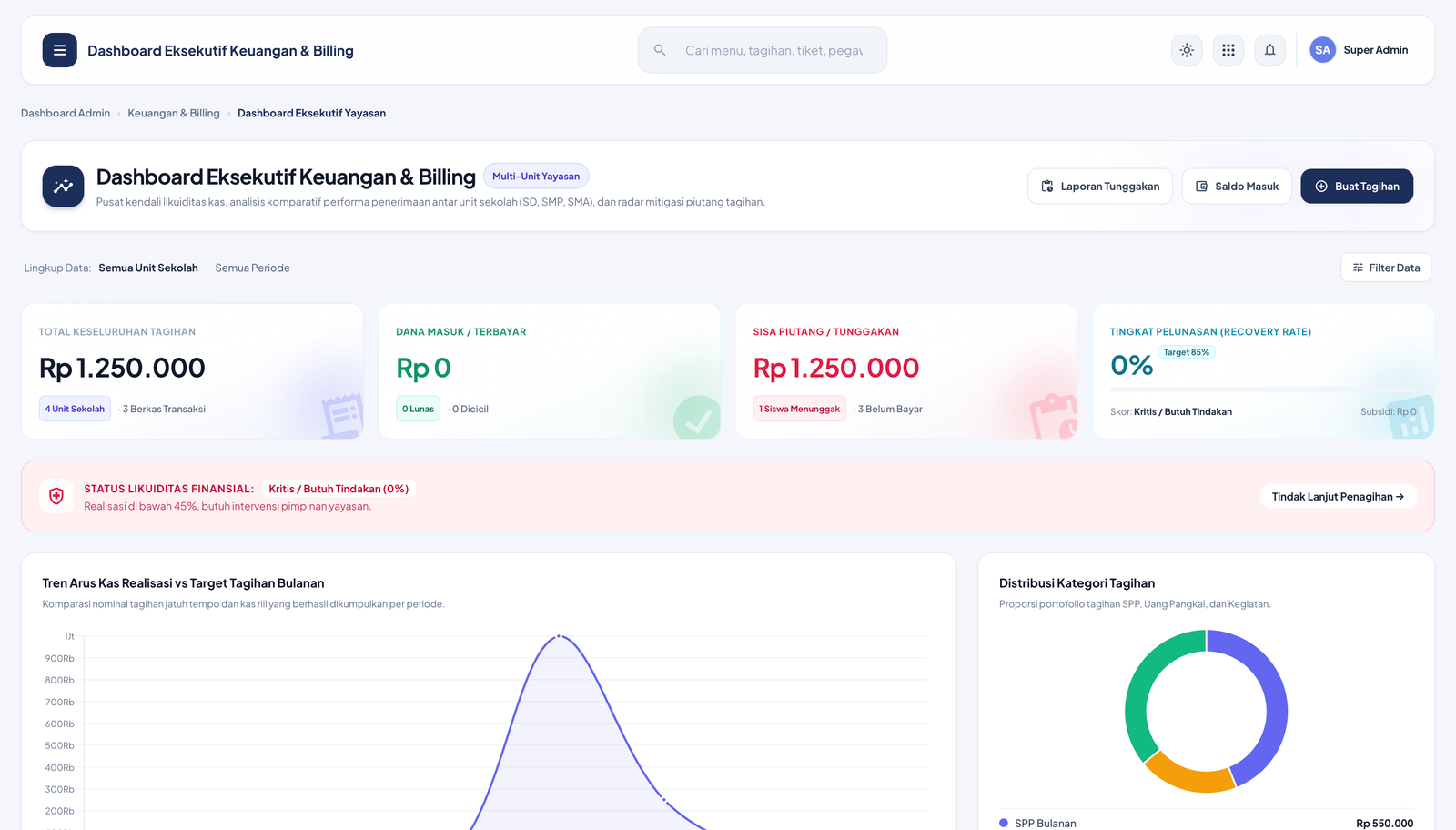The image size is (1456, 830).
Task: Open Super Admin profile menu
Action: coord(1360,50)
